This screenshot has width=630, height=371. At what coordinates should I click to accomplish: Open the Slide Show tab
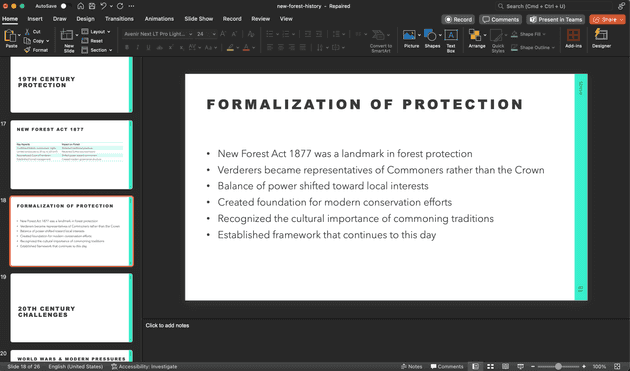click(x=198, y=19)
